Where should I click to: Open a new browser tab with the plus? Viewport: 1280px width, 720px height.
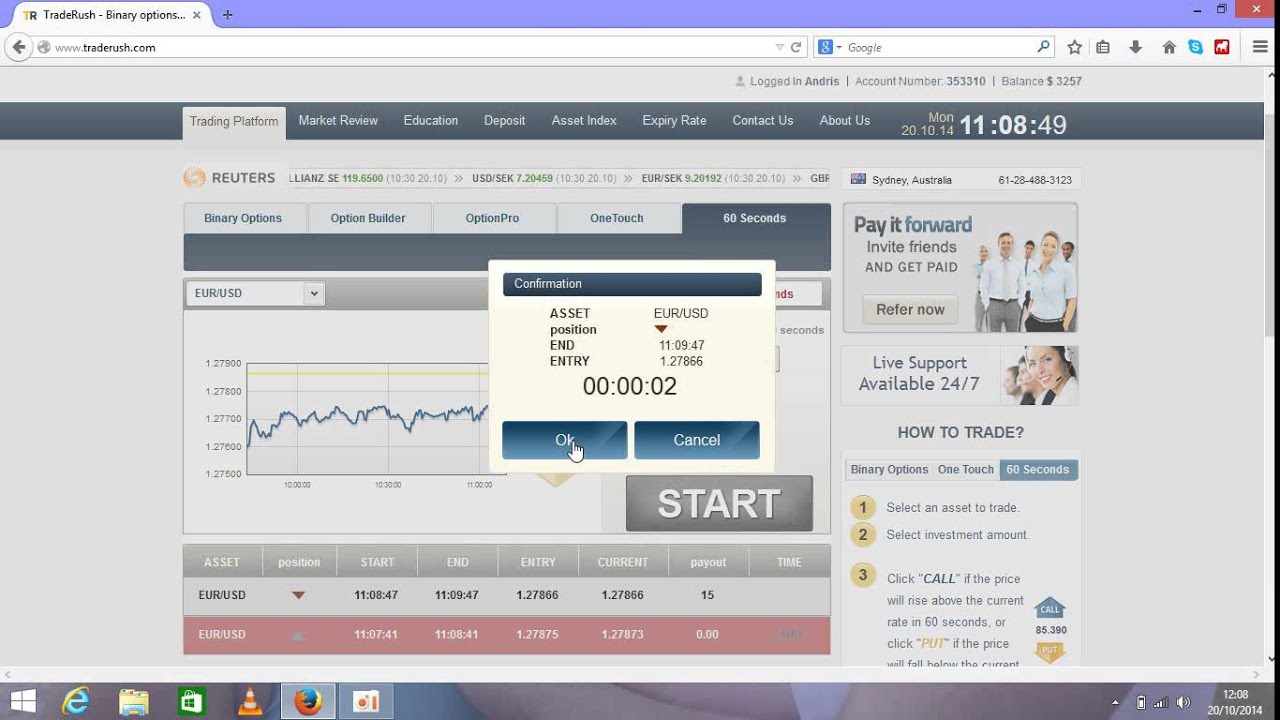[228, 15]
